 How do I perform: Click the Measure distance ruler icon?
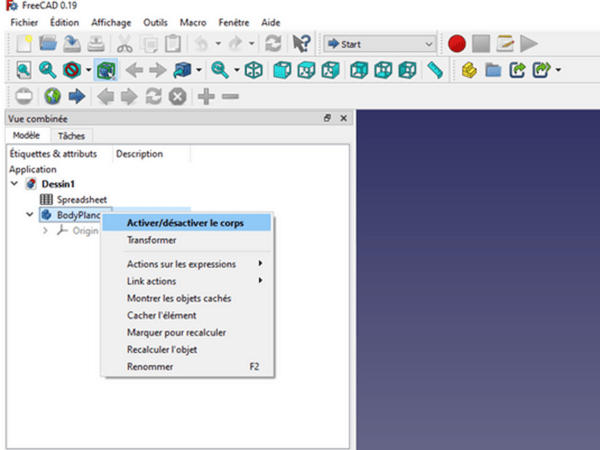point(434,70)
